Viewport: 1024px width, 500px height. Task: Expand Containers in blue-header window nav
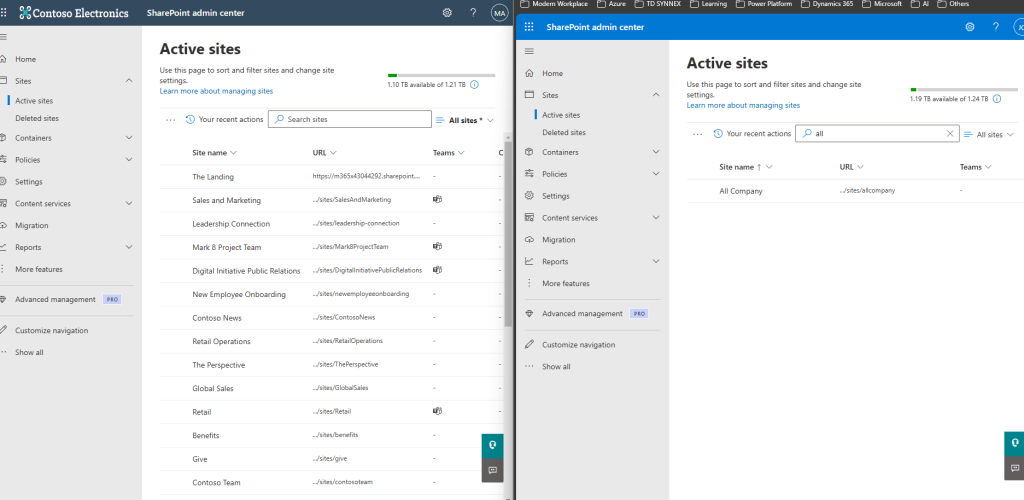pos(656,152)
